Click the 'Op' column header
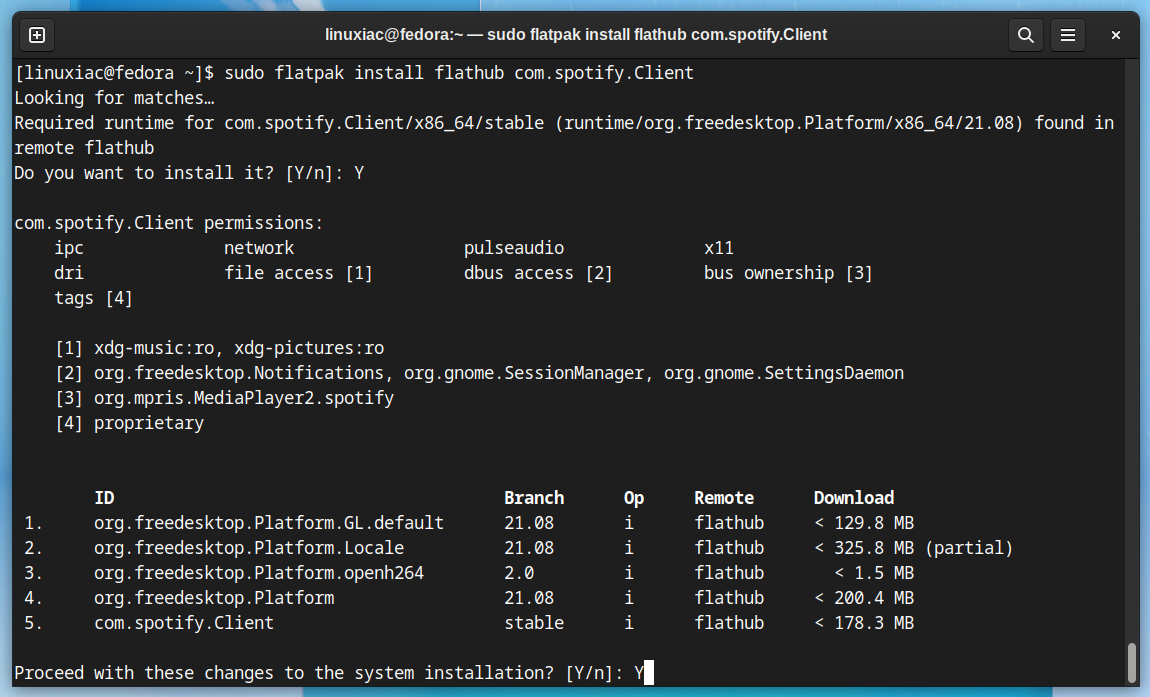This screenshot has height=697, width=1150. tap(634, 498)
